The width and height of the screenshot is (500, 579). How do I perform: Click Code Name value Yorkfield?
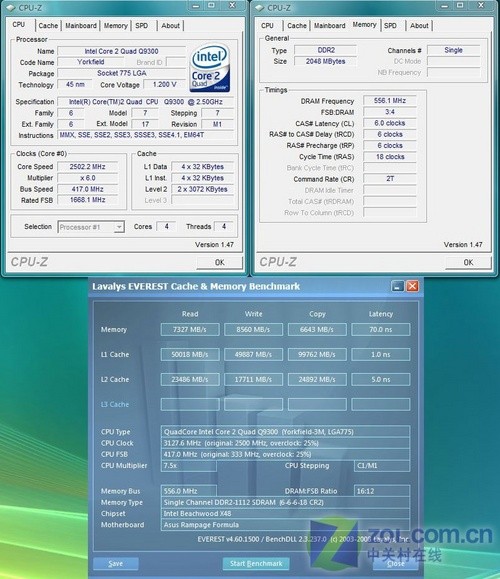[x=91, y=62]
